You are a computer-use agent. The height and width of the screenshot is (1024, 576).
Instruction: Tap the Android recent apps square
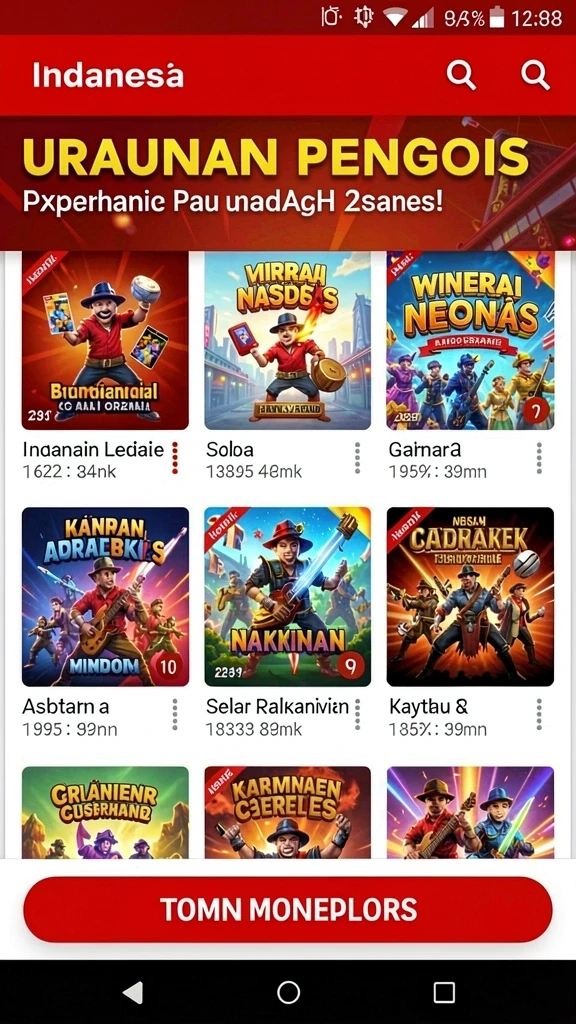coord(444,993)
